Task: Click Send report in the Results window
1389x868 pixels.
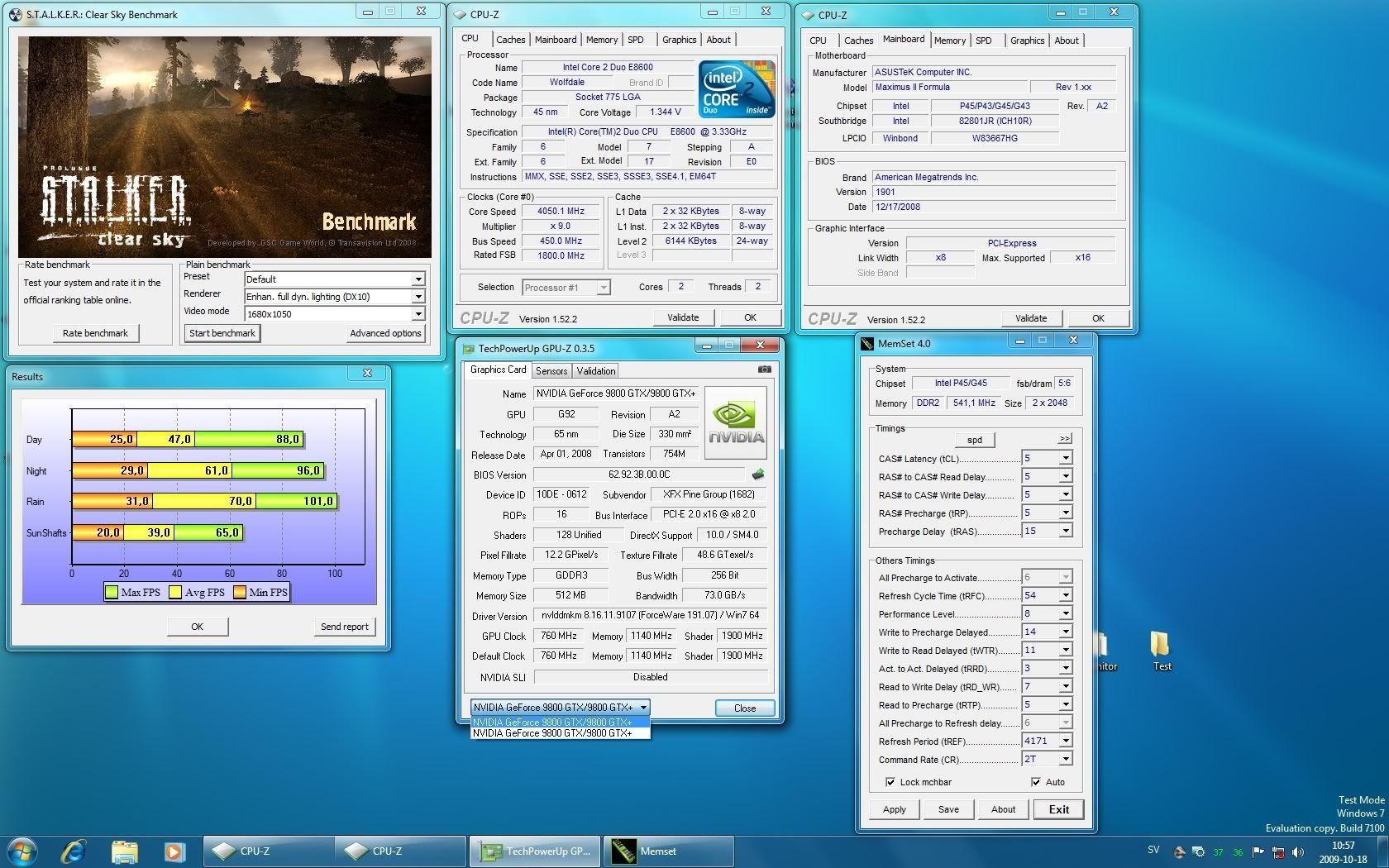Action: (345, 627)
